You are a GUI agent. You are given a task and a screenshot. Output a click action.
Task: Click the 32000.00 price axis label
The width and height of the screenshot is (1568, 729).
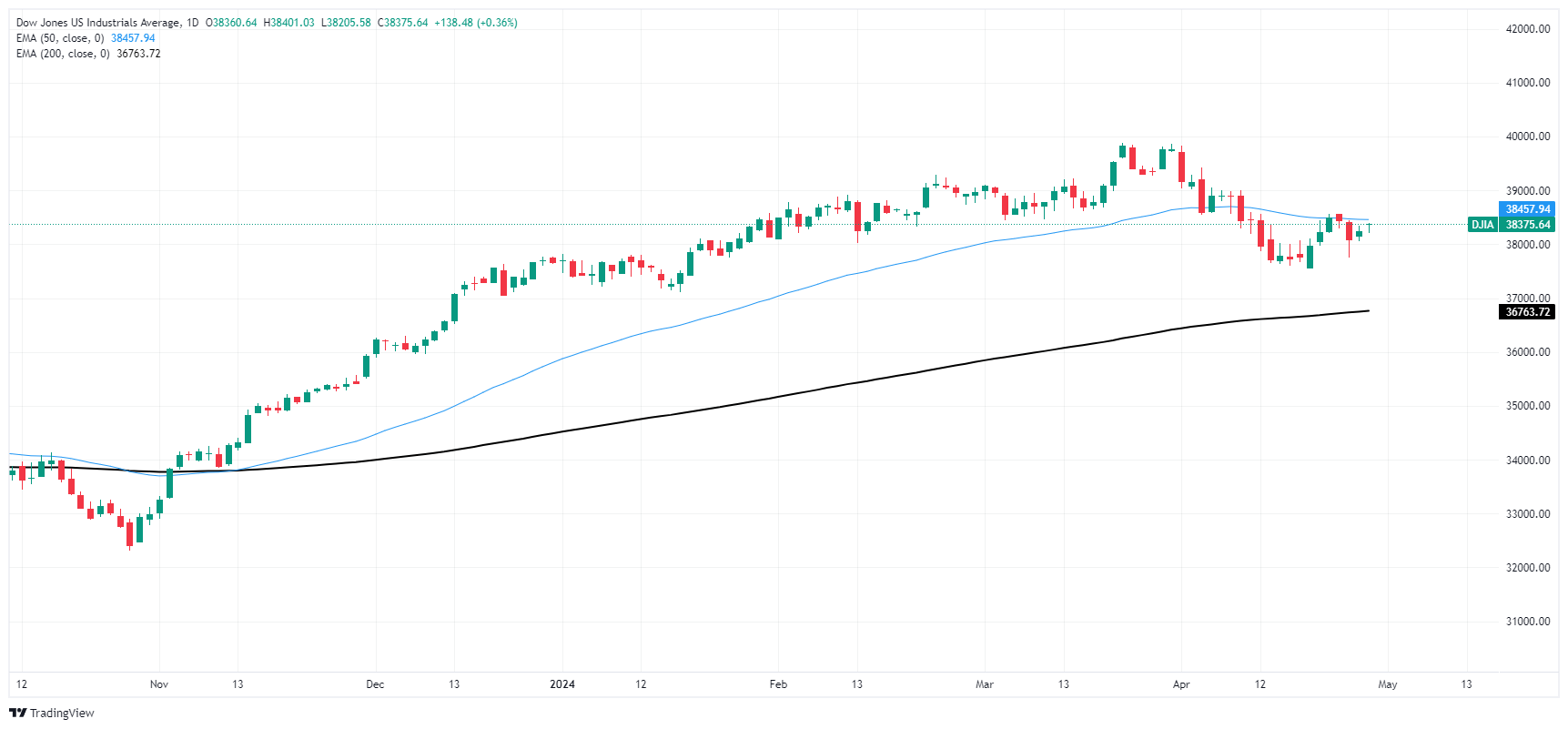1528,568
